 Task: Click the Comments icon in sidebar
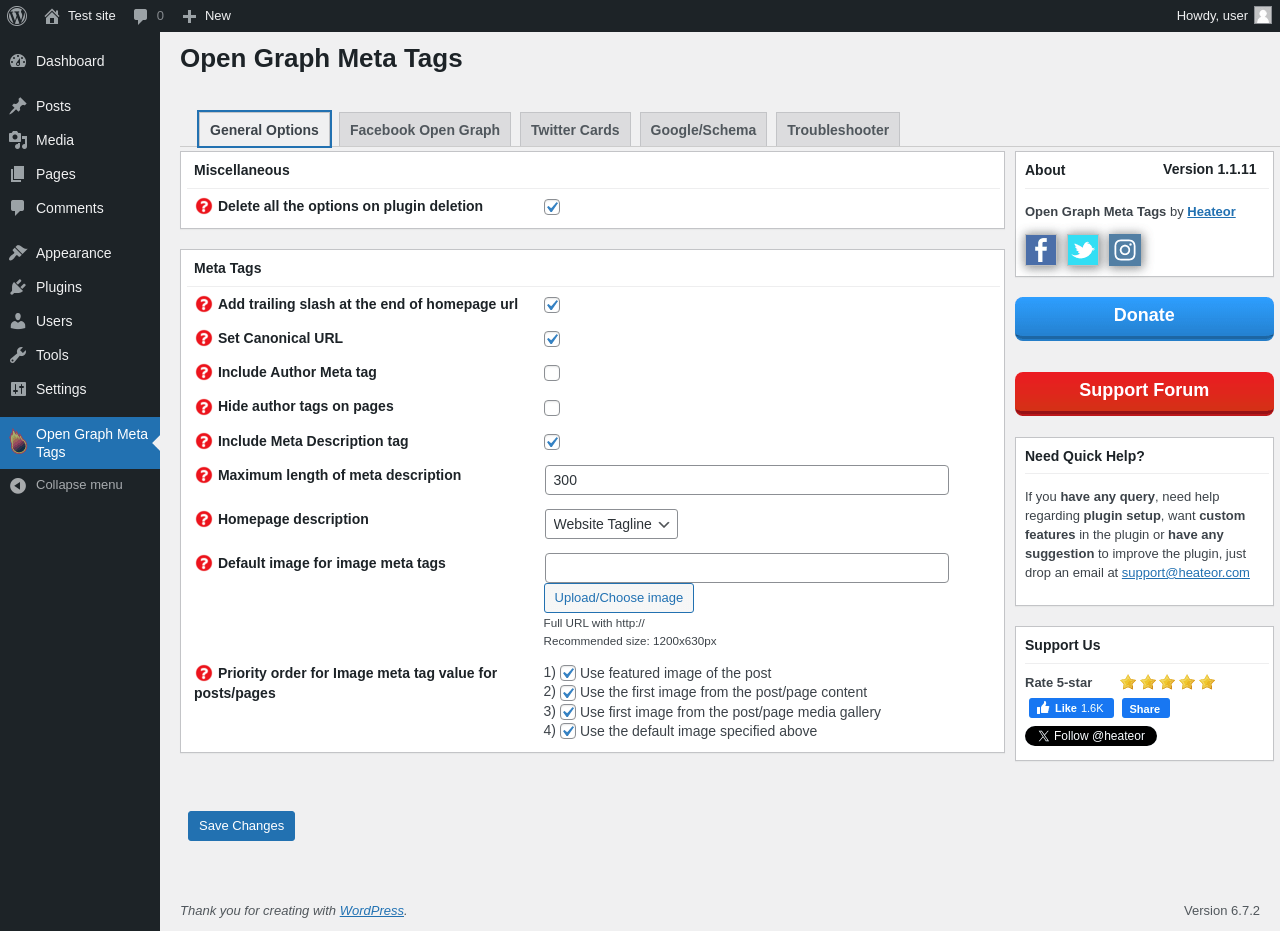pyautogui.click(x=18, y=208)
